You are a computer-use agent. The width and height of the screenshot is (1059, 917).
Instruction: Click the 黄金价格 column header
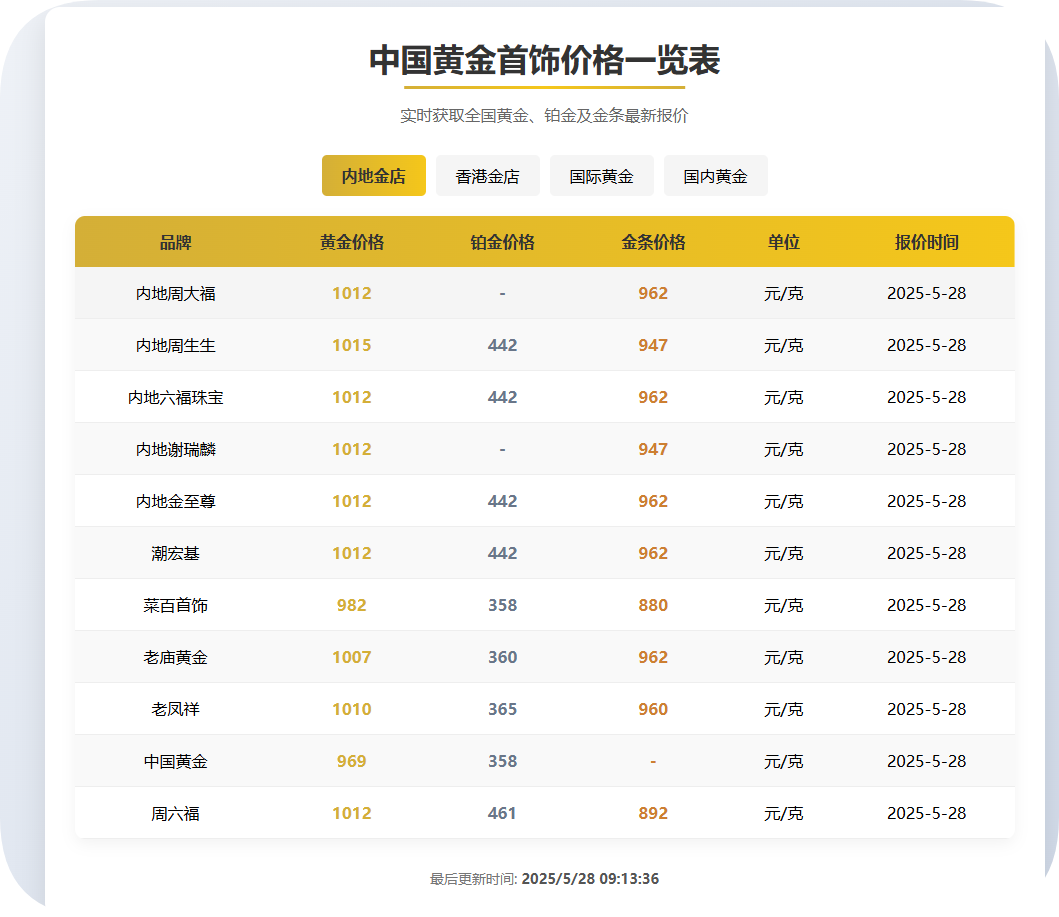coord(352,242)
